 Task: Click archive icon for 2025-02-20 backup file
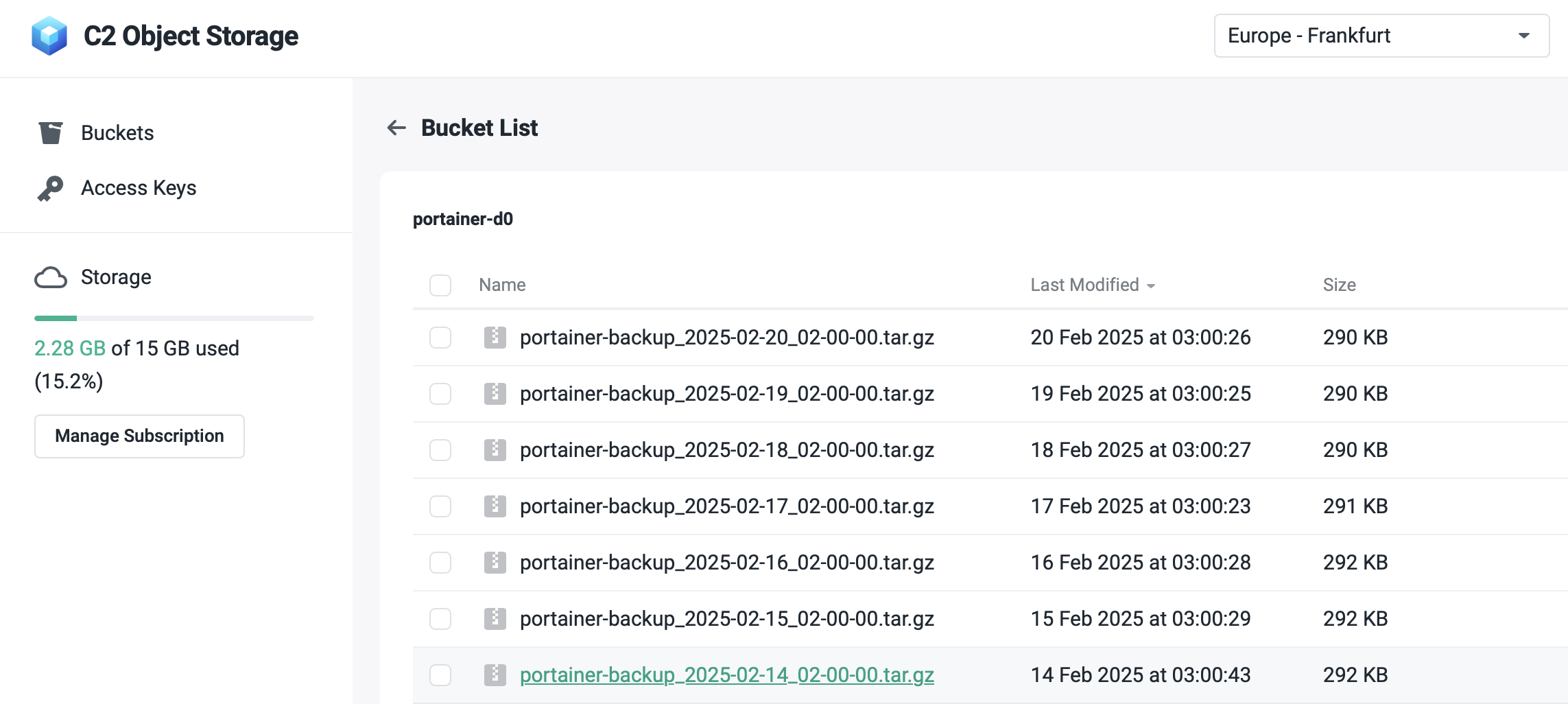[x=495, y=338]
